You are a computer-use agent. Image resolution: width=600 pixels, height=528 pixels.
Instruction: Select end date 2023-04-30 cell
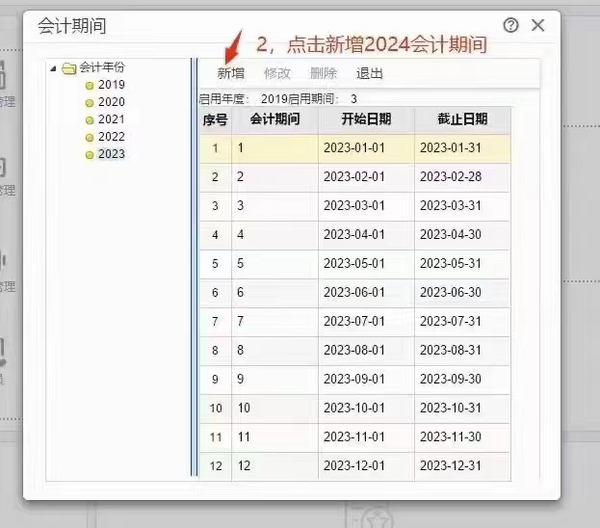(x=462, y=235)
